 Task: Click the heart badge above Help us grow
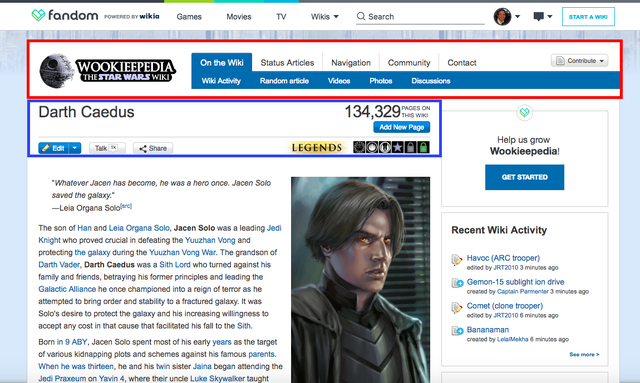[524, 112]
